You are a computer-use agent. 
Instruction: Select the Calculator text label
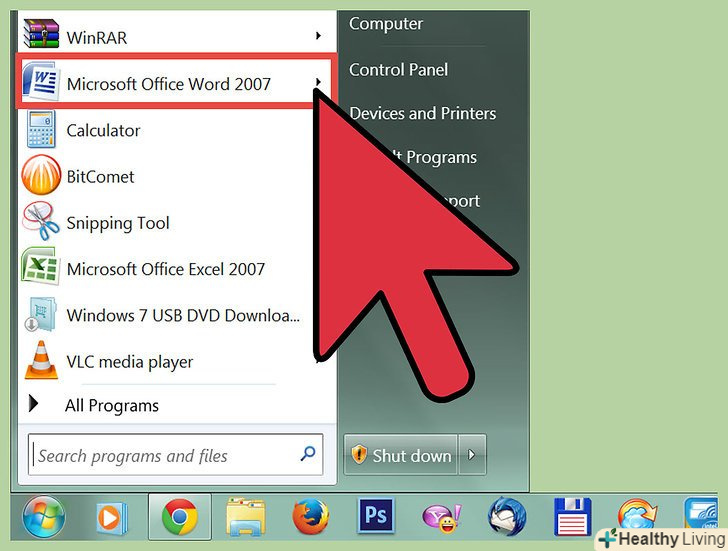click(103, 130)
